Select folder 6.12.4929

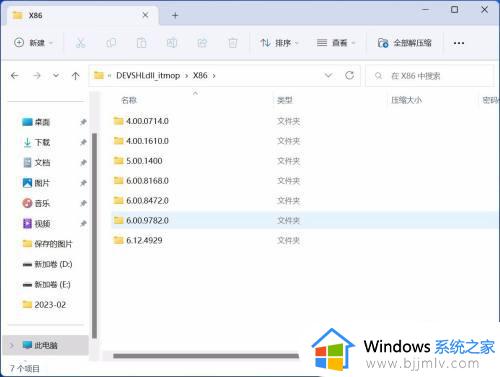[305, 240]
